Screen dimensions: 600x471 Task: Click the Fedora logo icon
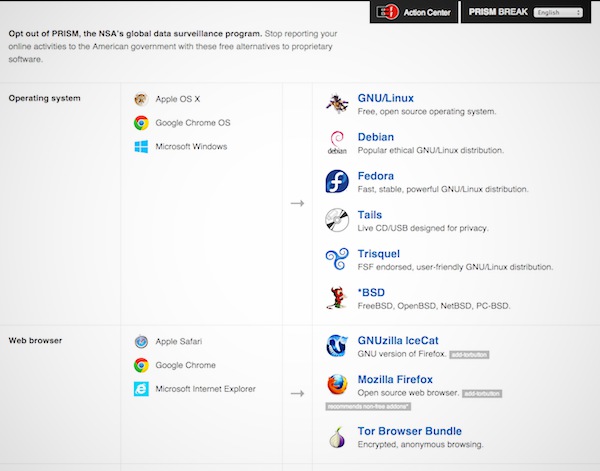(337, 181)
